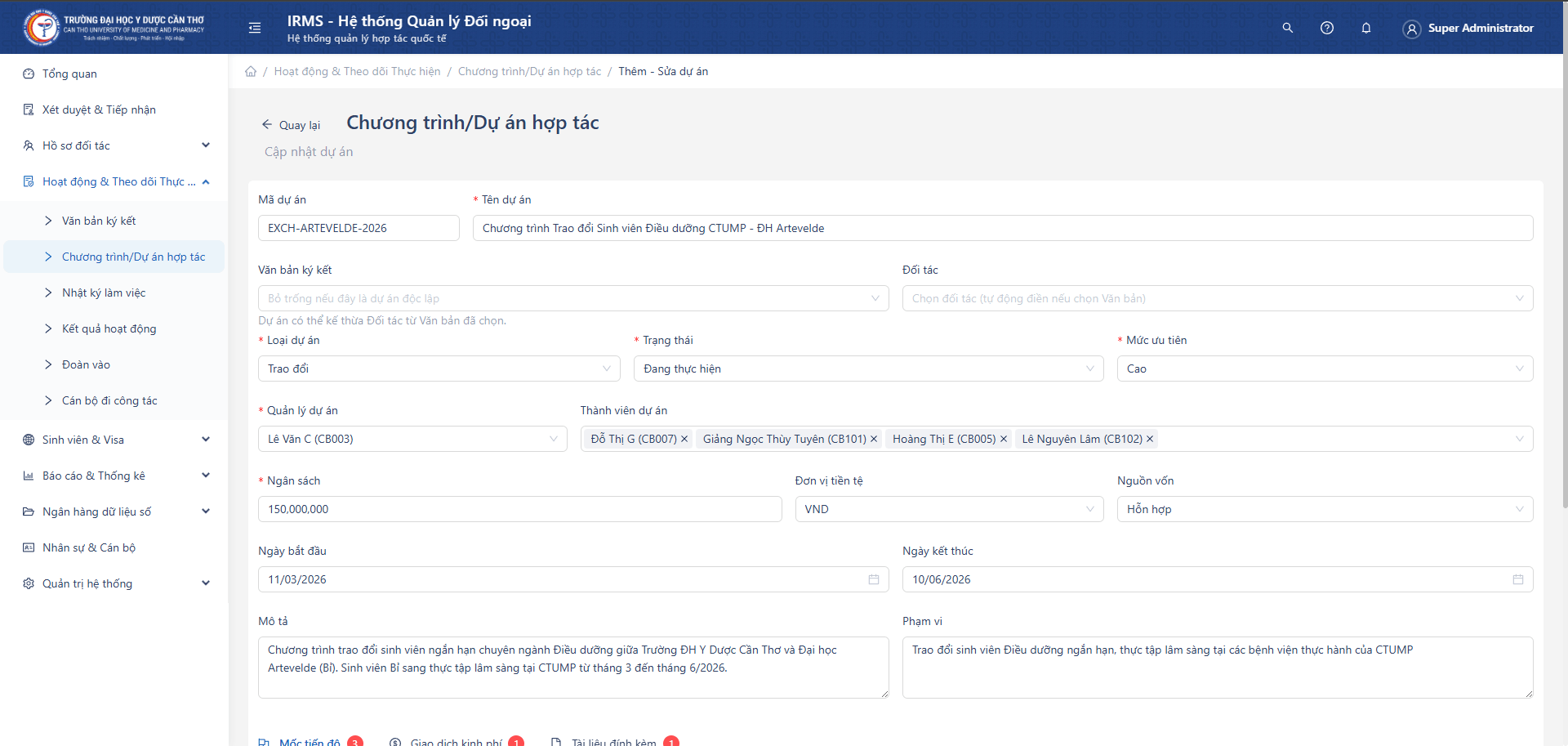Open the Trạng thái dropdown
Viewport: 1568px width, 746px height.
click(867, 369)
